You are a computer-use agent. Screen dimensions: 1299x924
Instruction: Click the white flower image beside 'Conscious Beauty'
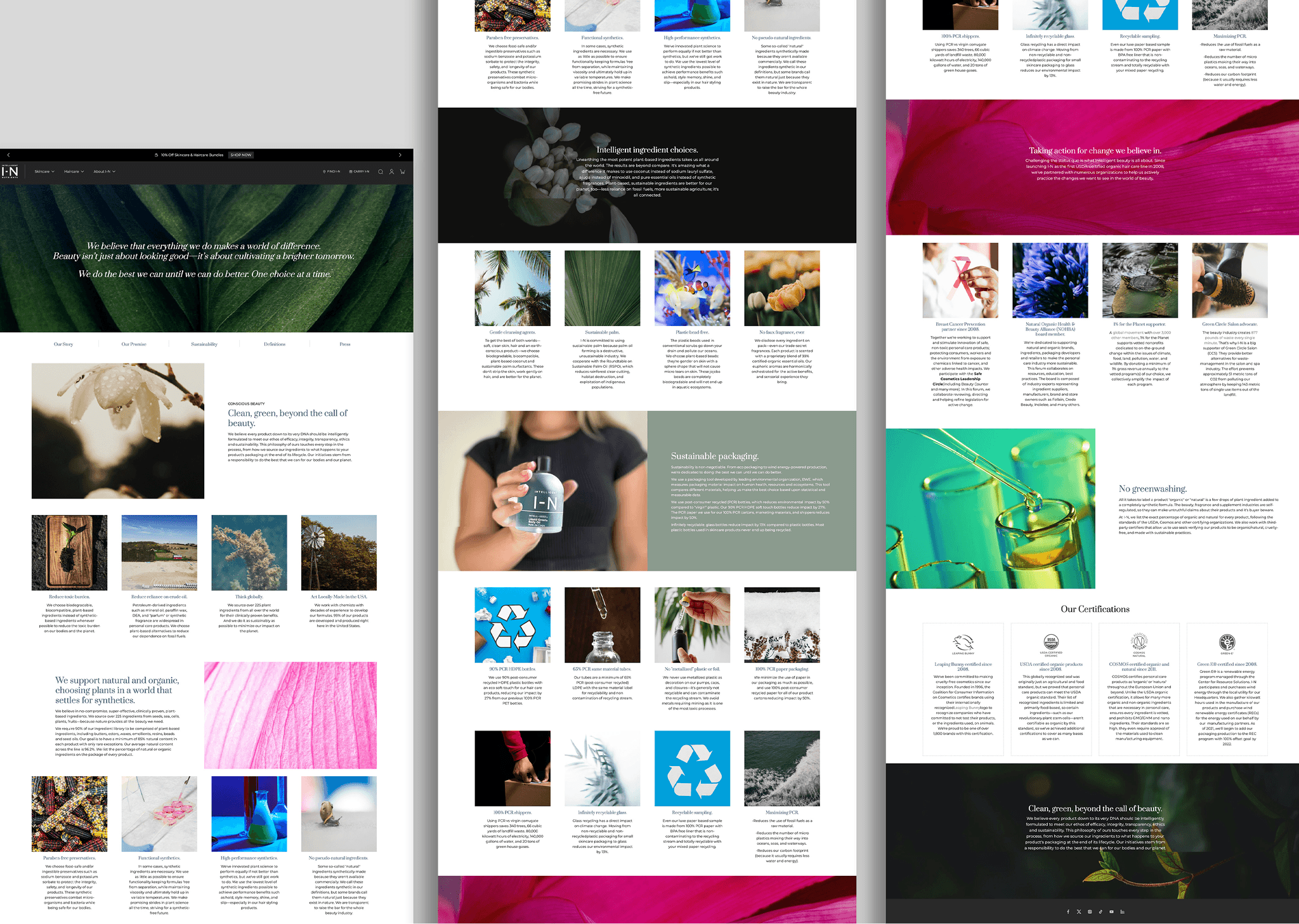(118, 431)
